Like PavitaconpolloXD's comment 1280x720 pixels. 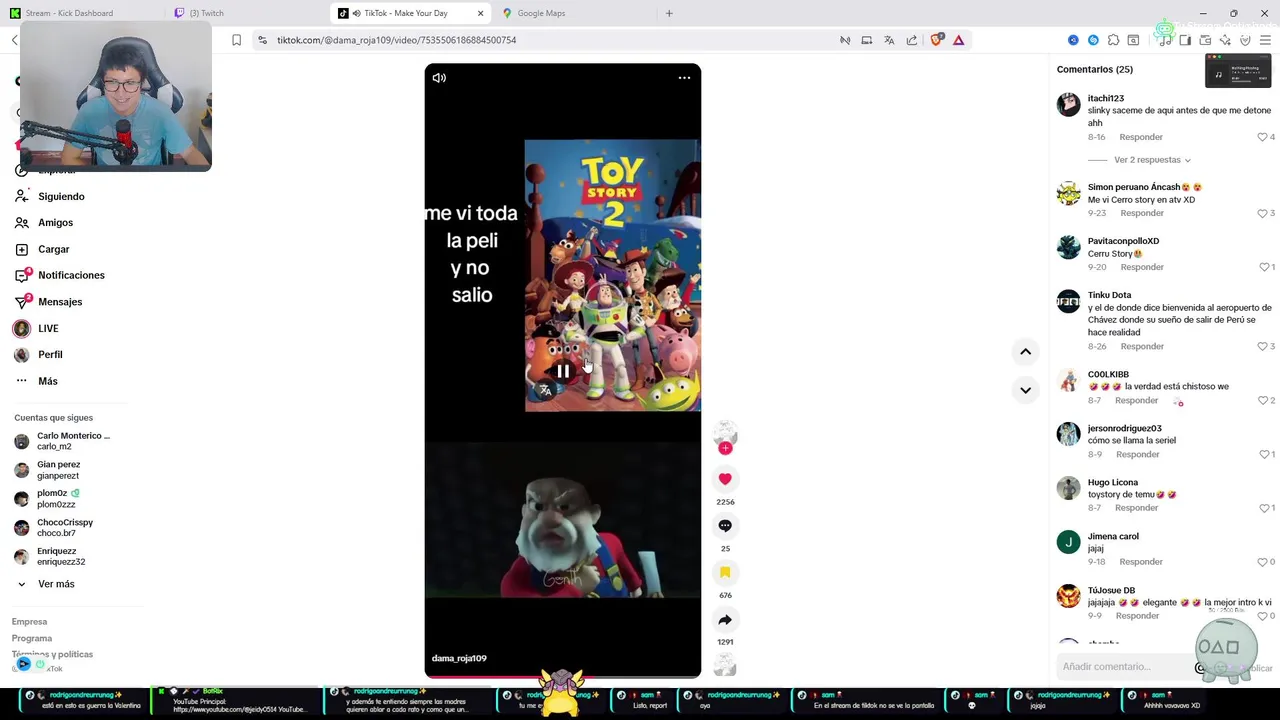click(1262, 267)
